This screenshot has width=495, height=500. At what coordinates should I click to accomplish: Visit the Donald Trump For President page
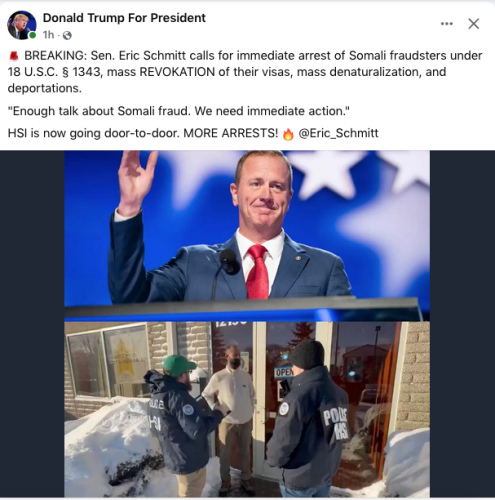pyautogui.click(x=124, y=18)
